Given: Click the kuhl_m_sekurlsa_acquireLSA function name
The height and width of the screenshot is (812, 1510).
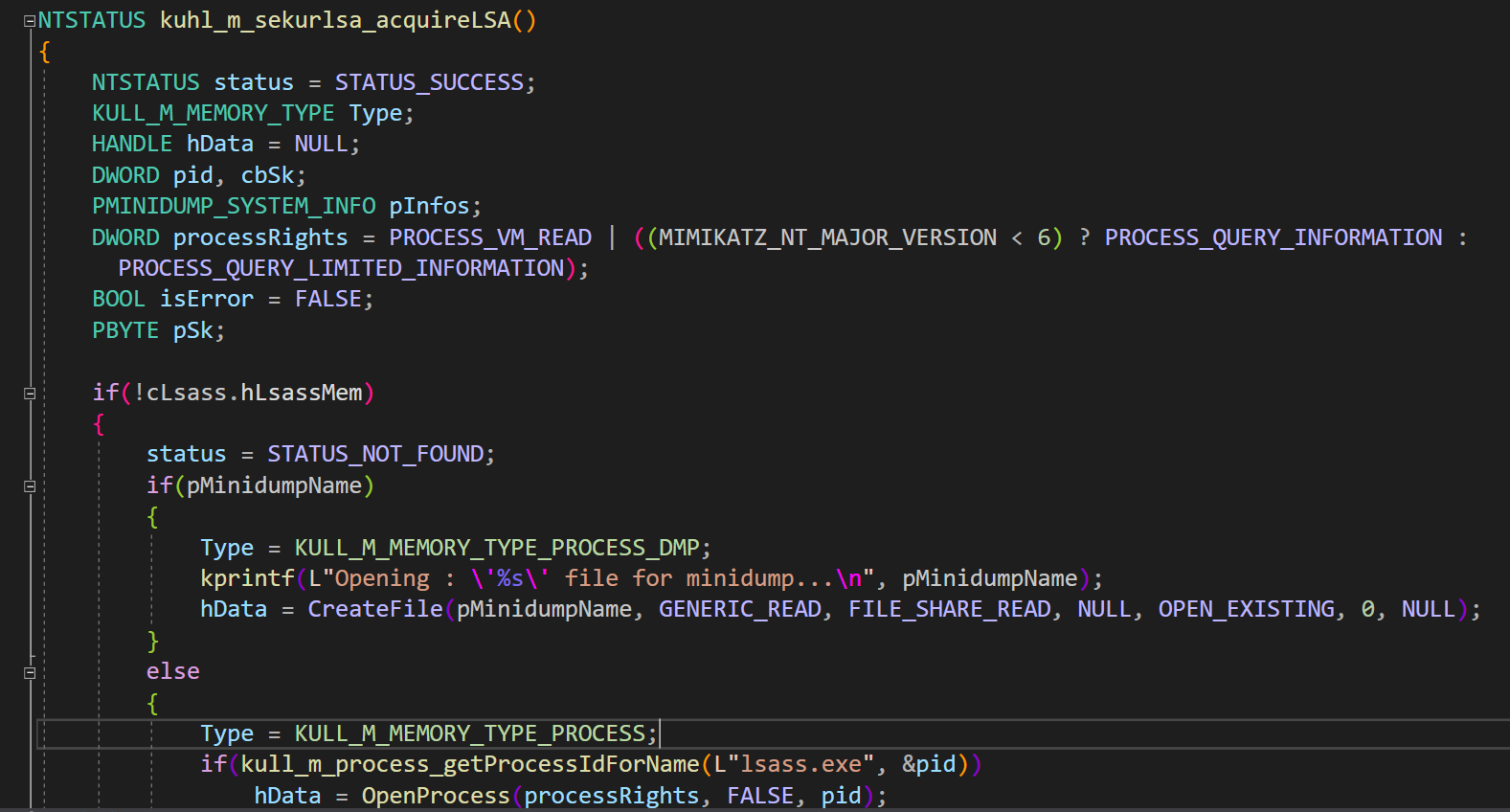Looking at the screenshot, I should click(x=336, y=20).
